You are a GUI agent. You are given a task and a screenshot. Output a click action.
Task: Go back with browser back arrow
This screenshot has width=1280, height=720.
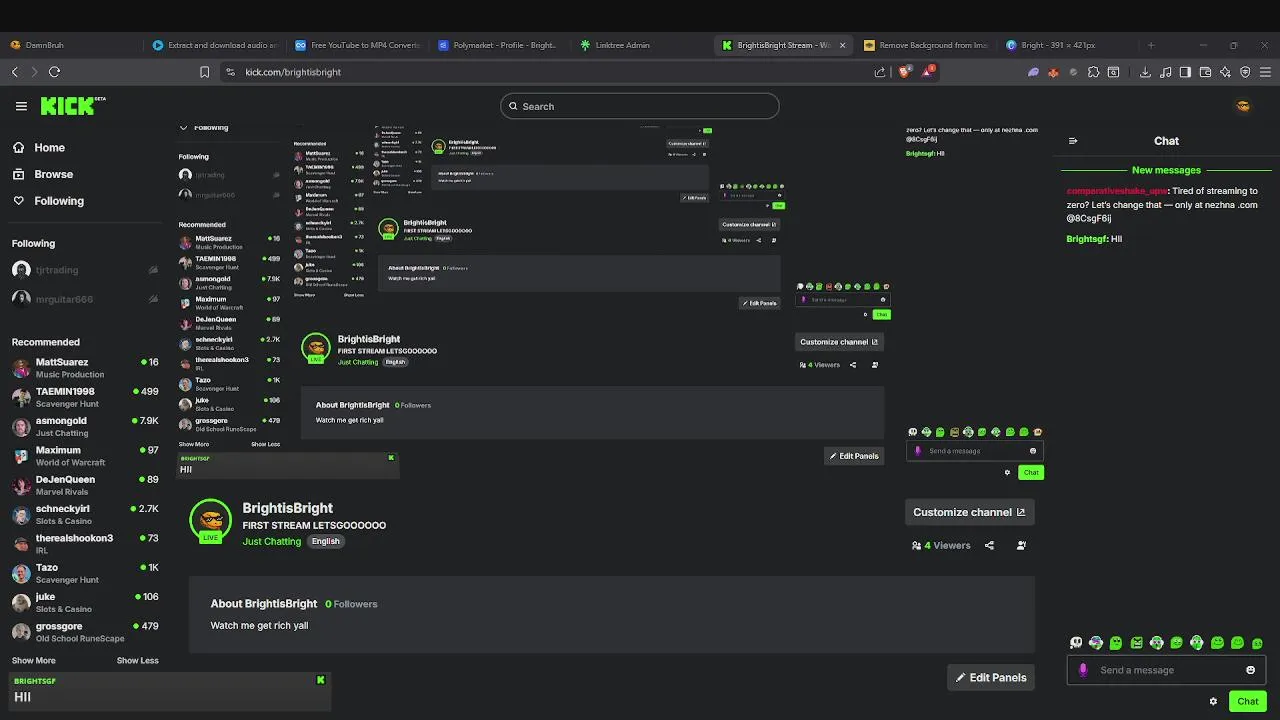coord(14,72)
